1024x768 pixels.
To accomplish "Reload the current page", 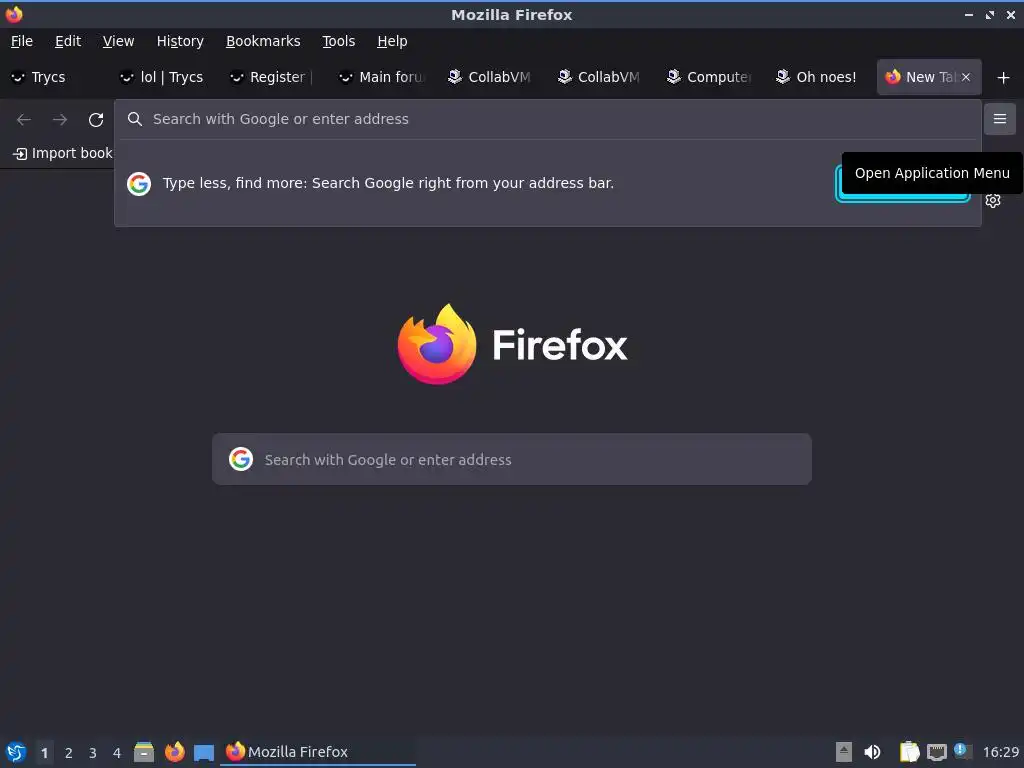I will (96, 120).
